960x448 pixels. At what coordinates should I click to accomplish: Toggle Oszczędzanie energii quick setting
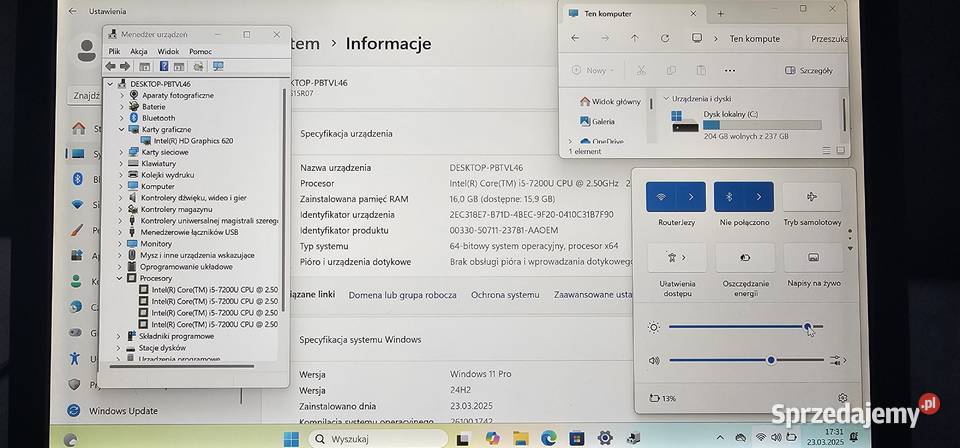(745, 258)
